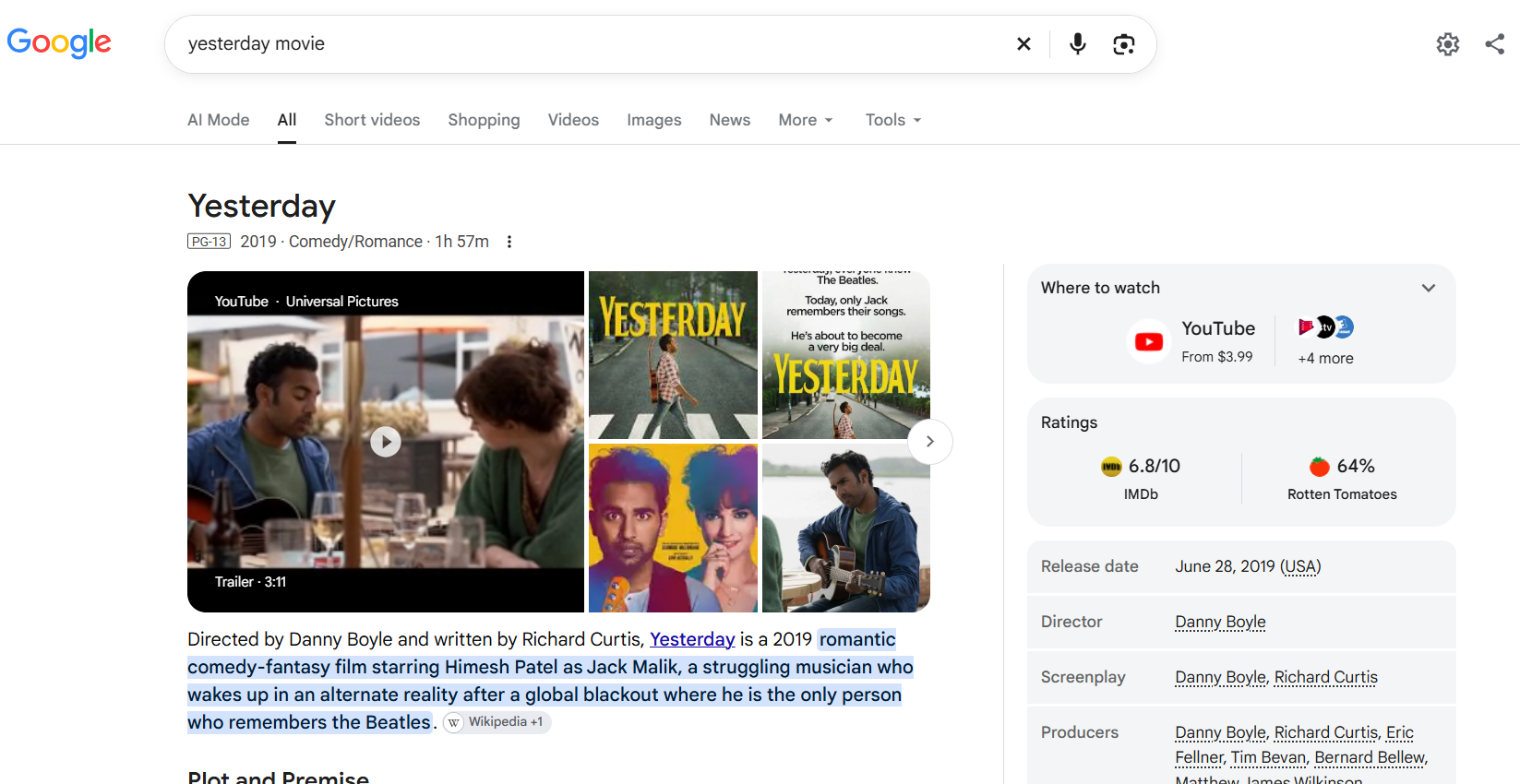Click the share icon at top right
Image resolution: width=1520 pixels, height=784 pixels.
(1495, 44)
